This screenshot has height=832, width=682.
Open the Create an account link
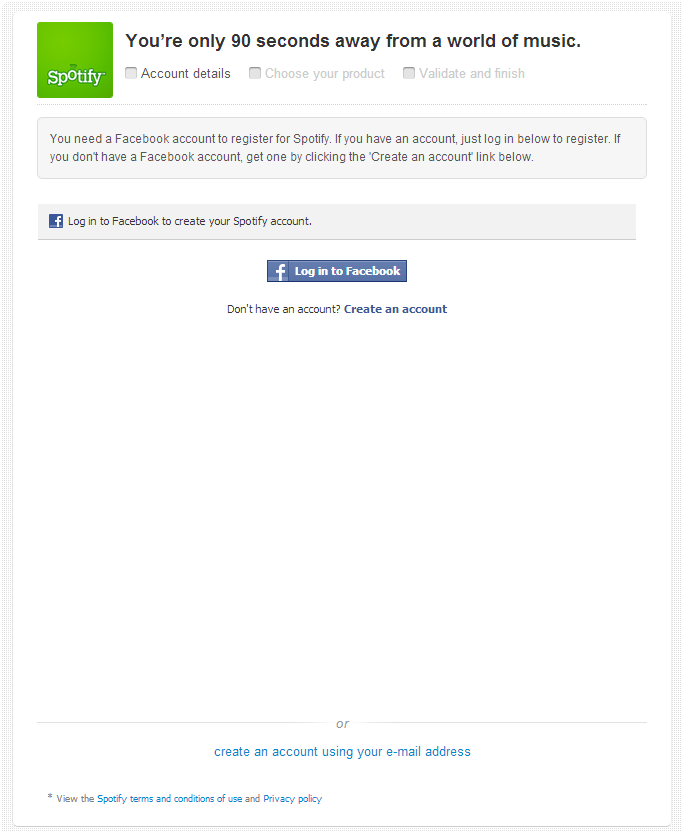395,309
